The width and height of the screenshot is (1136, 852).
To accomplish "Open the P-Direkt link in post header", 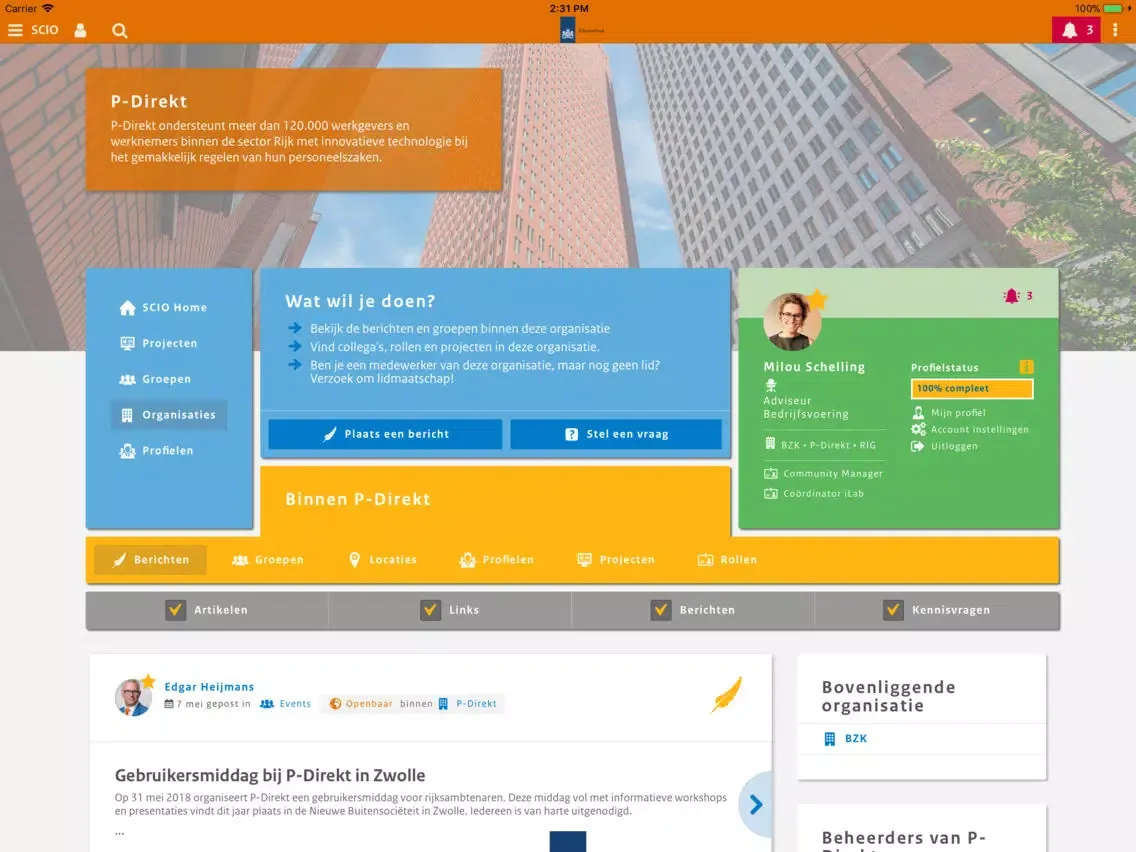I will 468,703.
